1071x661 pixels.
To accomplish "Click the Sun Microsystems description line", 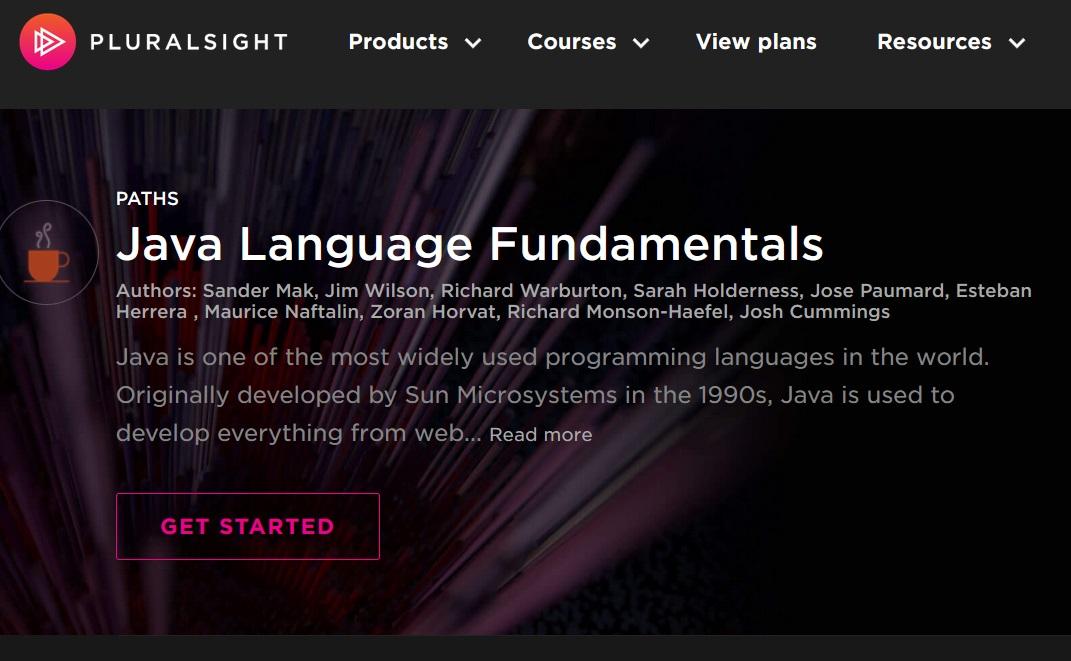I will (535, 395).
